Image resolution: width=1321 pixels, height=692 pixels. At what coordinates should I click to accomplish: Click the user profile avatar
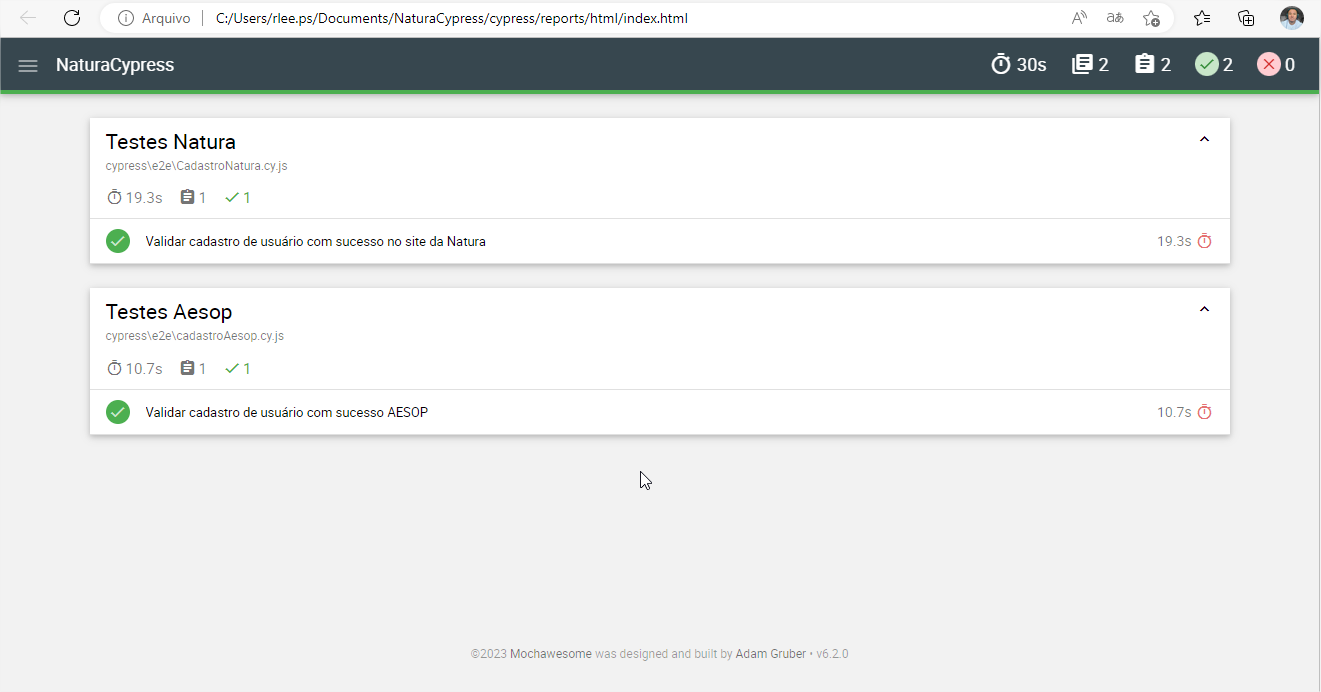pyautogui.click(x=1292, y=18)
